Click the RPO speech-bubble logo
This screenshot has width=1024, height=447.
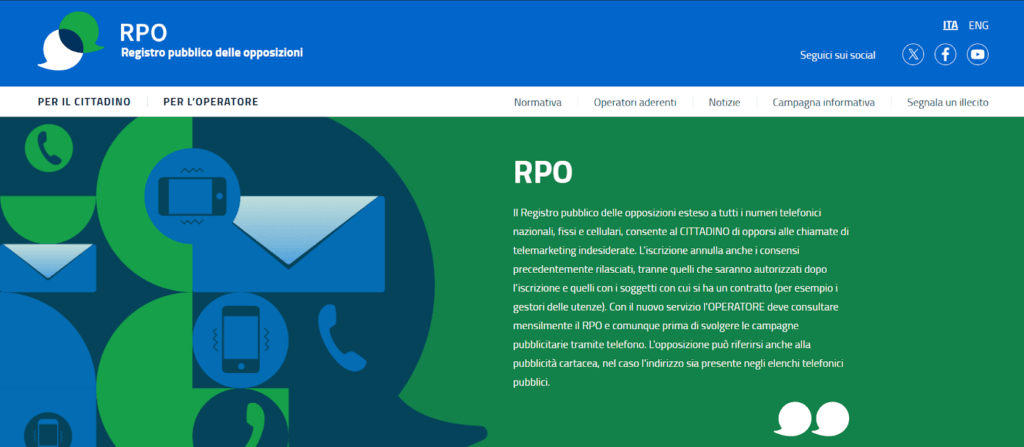coord(71,41)
